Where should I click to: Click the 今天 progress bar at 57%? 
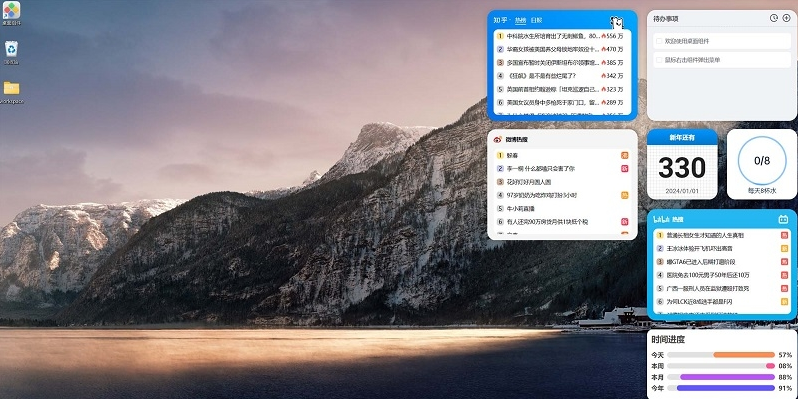tap(721, 355)
